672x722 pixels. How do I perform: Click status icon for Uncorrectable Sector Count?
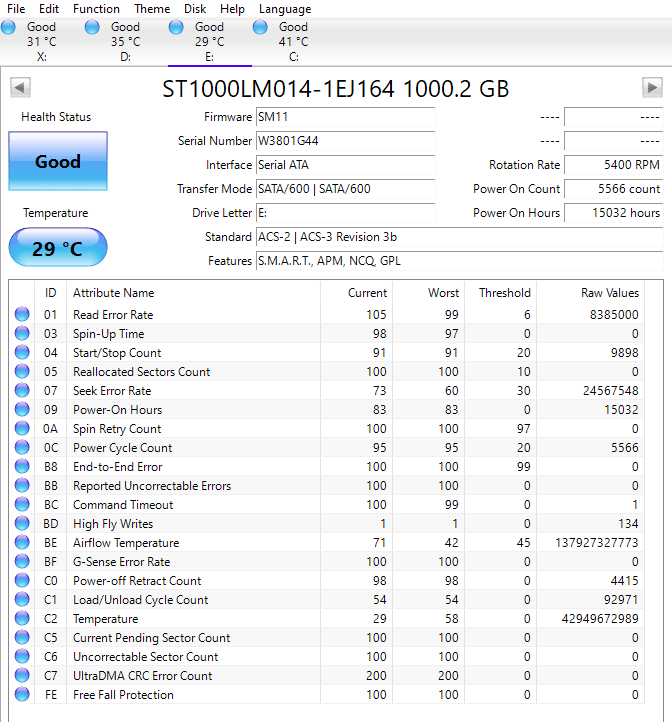point(22,656)
